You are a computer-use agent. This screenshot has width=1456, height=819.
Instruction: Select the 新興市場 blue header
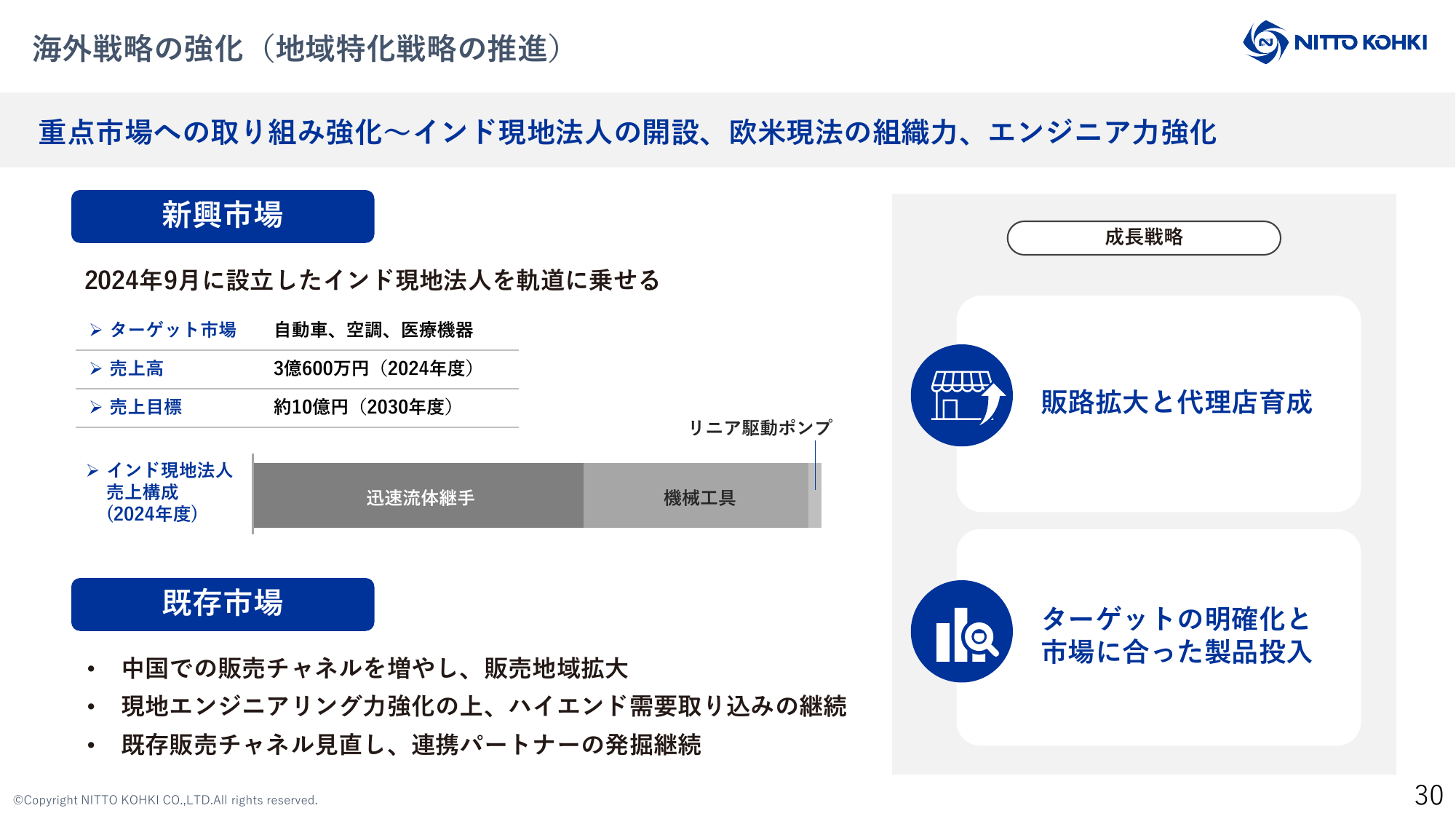point(223,216)
